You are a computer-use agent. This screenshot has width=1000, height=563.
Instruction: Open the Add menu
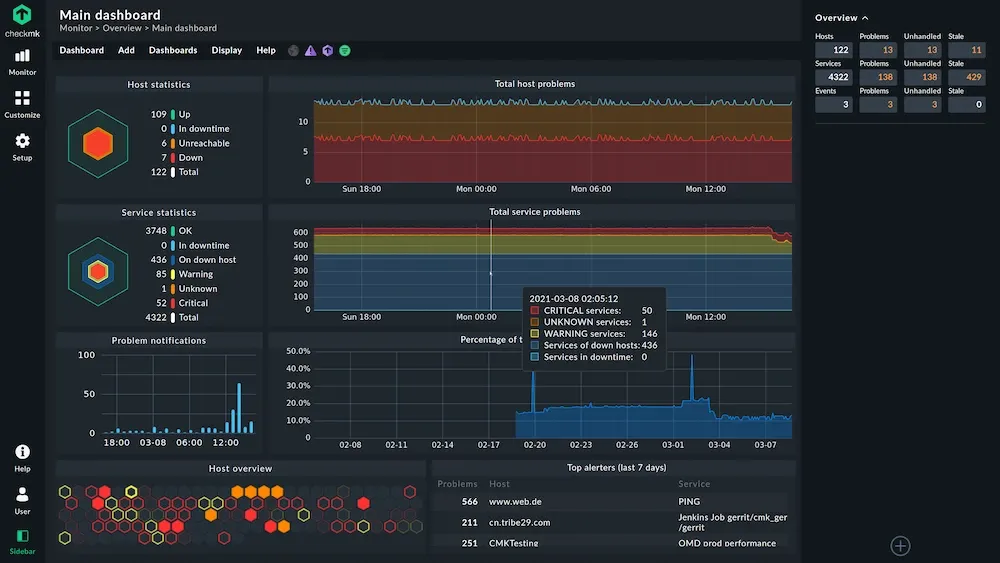(126, 50)
